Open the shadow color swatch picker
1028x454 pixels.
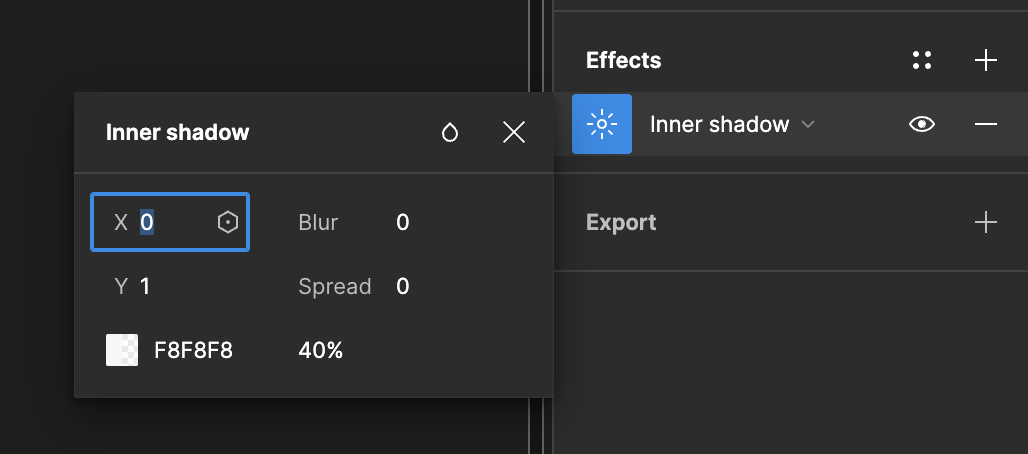(122, 350)
